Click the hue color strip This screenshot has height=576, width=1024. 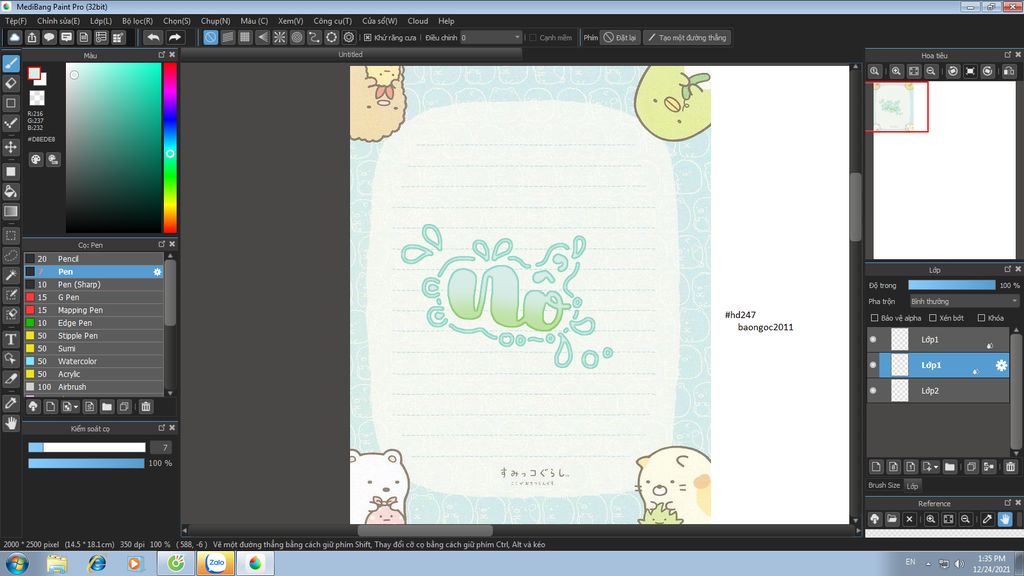170,148
